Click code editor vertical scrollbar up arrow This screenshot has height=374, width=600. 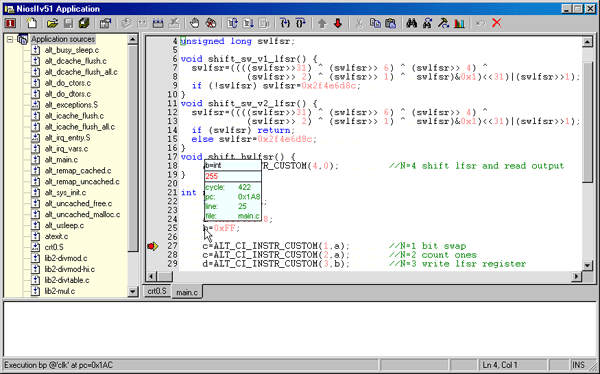pos(587,42)
